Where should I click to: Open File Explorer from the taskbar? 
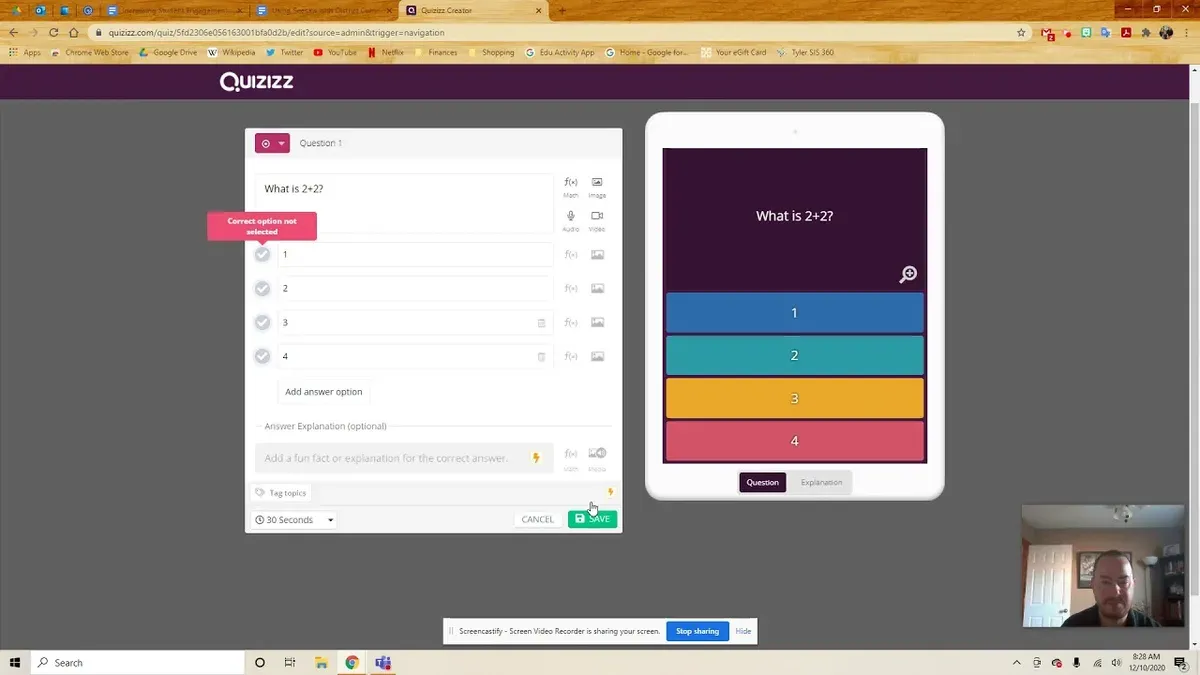point(321,662)
